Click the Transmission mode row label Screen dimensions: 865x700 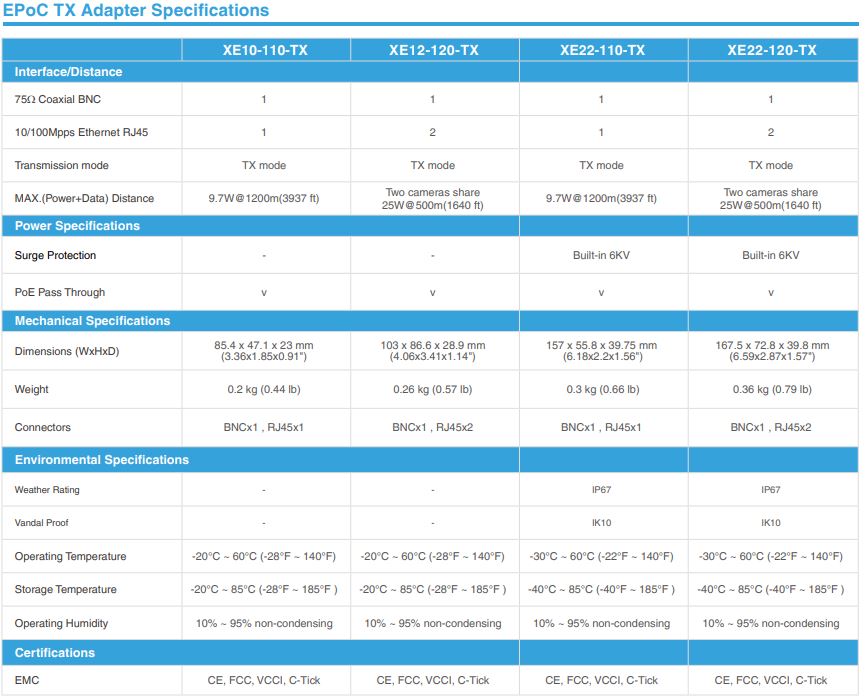[x=61, y=165]
